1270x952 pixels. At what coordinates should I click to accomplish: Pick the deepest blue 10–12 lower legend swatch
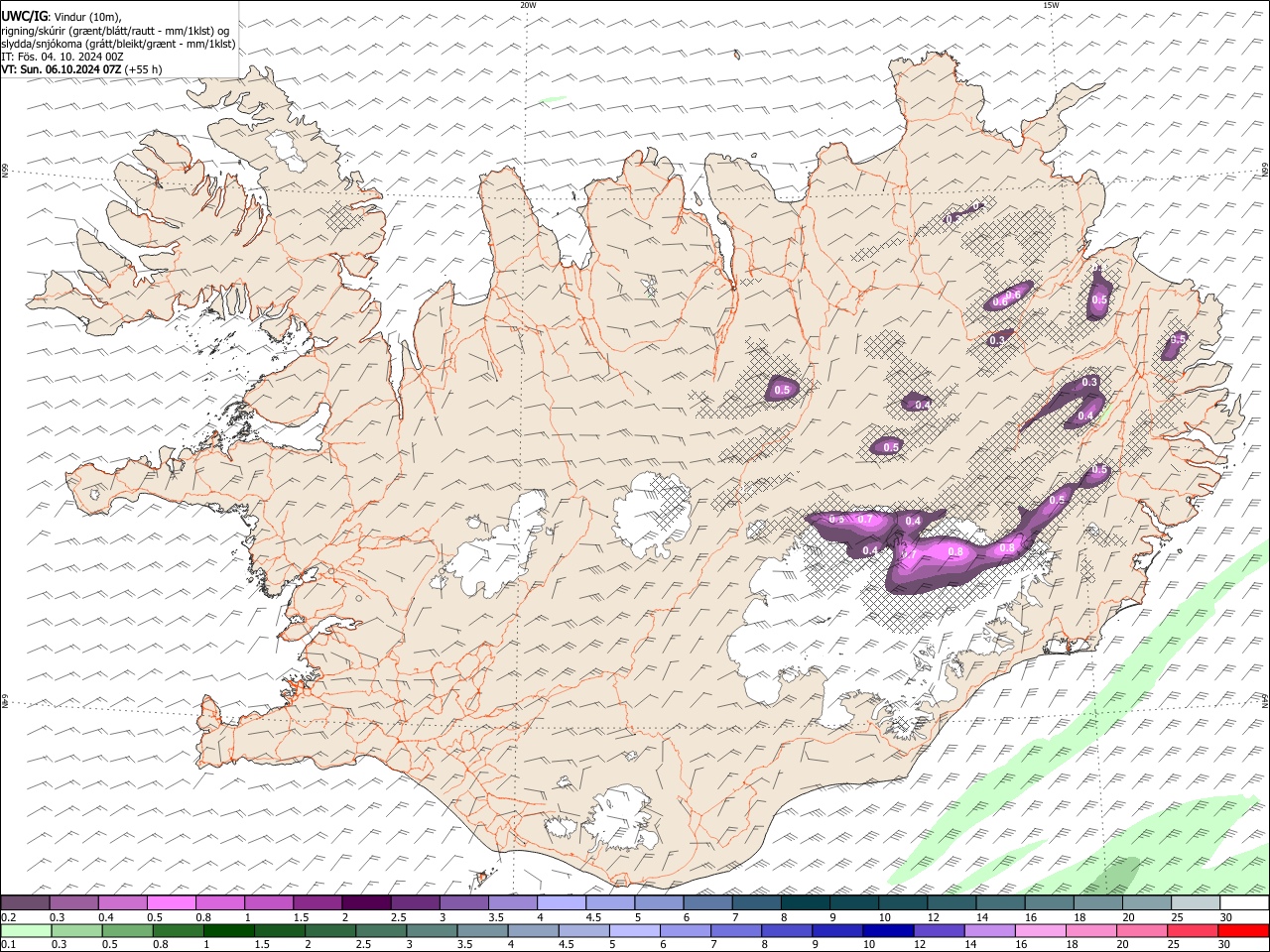pyautogui.click(x=887, y=931)
